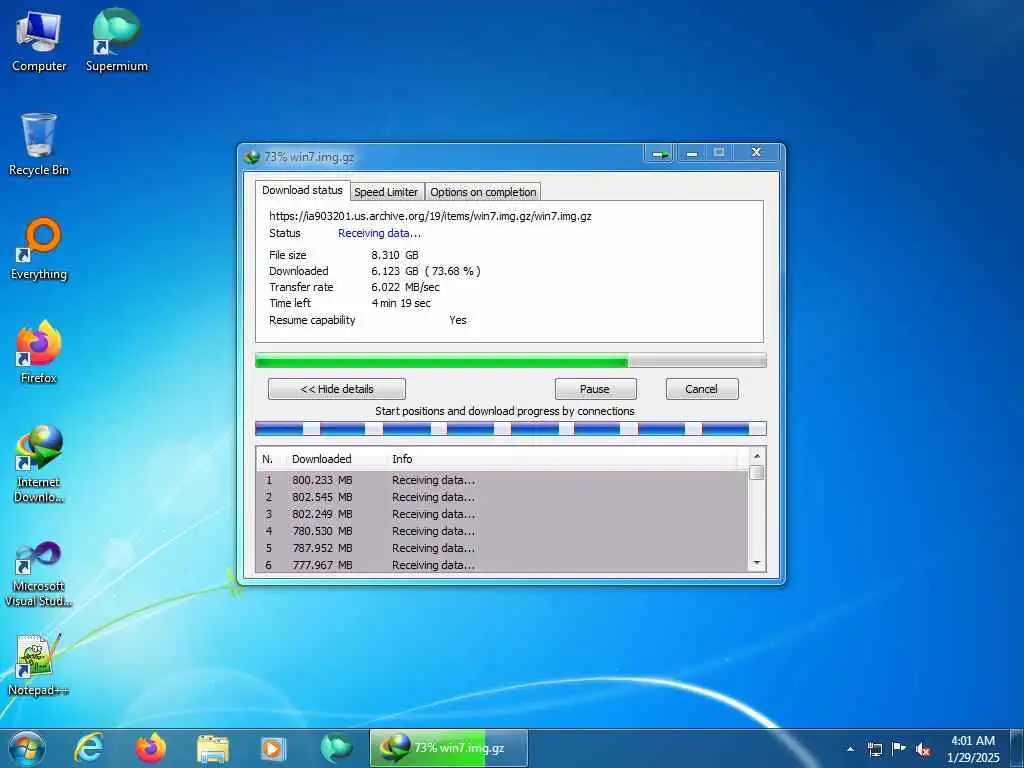Click the connections list scroll up arrow
Viewport: 1024px width, 768px height.
[x=757, y=456]
